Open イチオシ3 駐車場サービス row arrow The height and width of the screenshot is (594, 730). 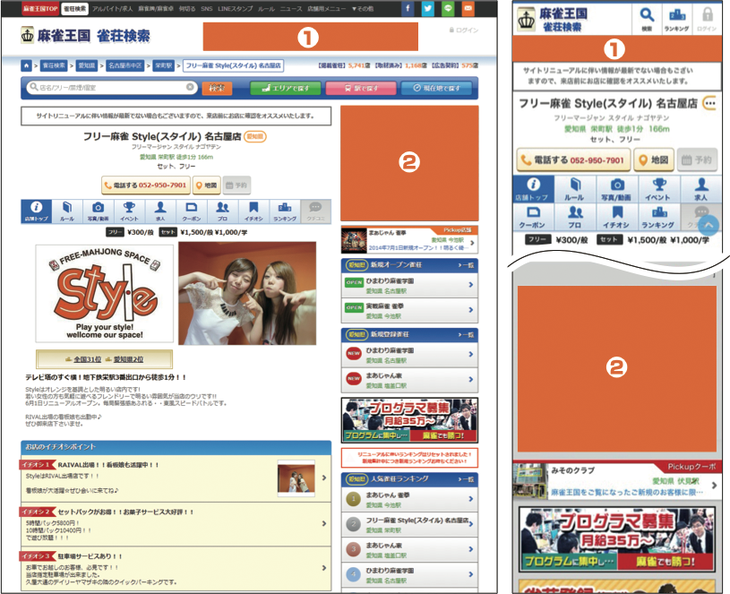click(324, 568)
